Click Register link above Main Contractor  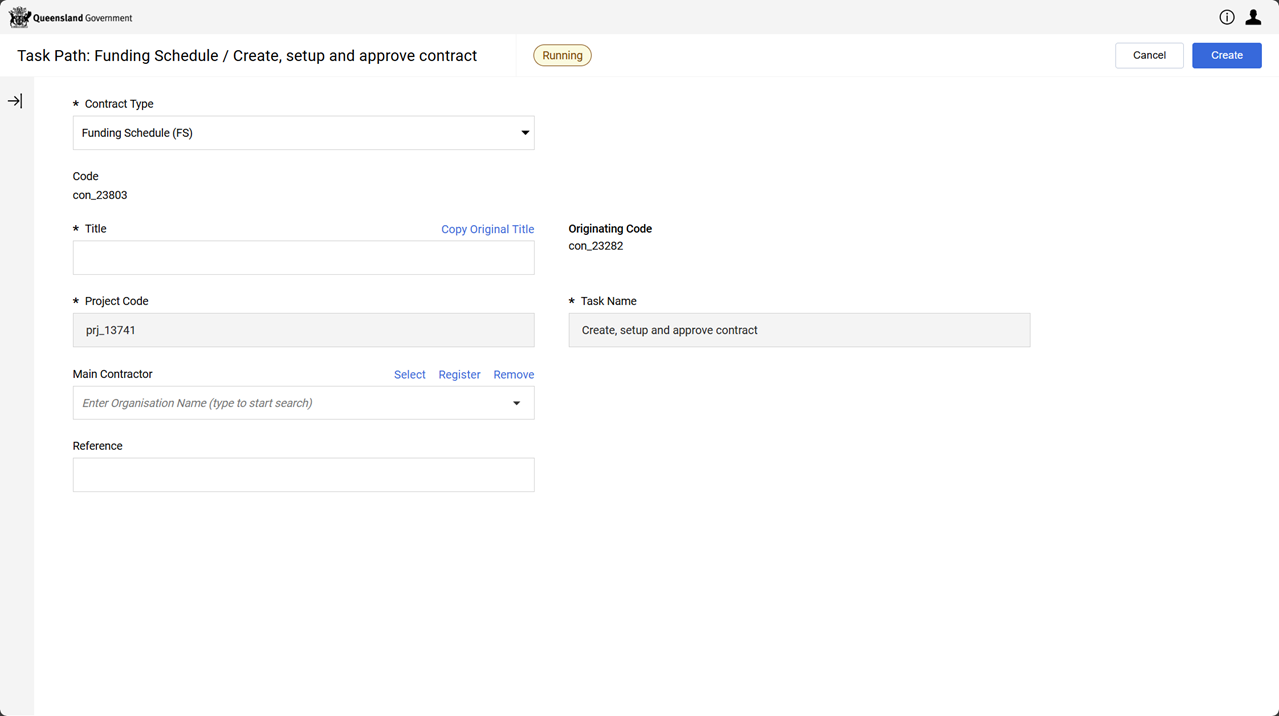[459, 374]
